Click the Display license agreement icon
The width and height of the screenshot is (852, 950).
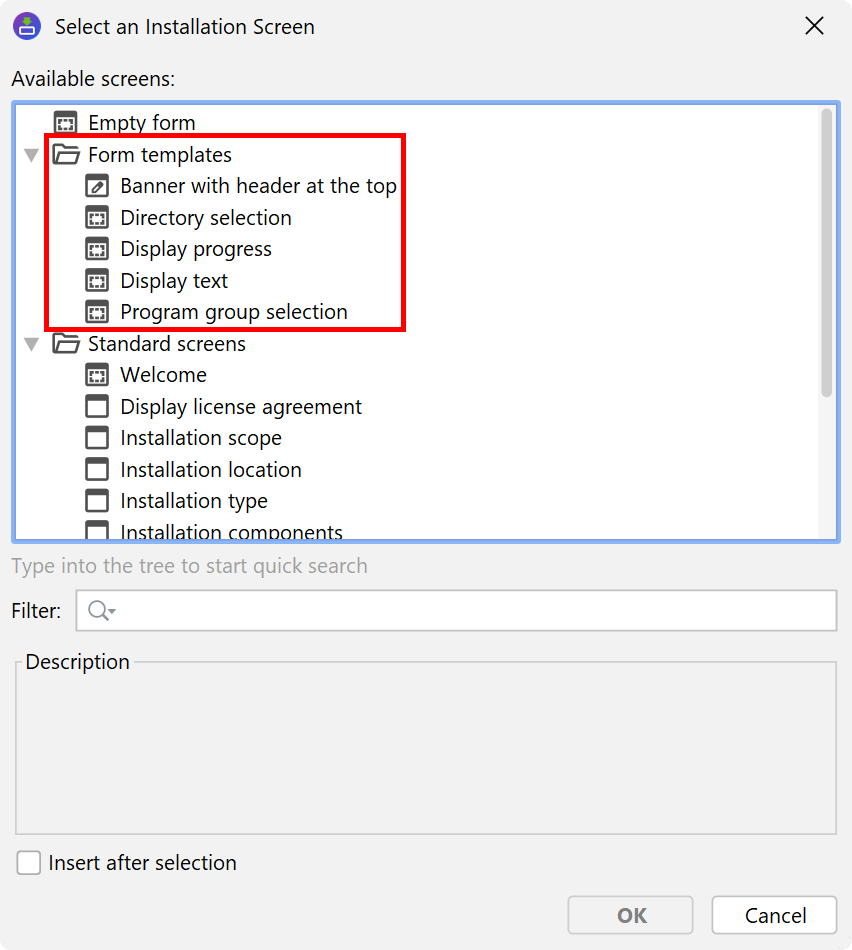pyautogui.click(x=97, y=407)
